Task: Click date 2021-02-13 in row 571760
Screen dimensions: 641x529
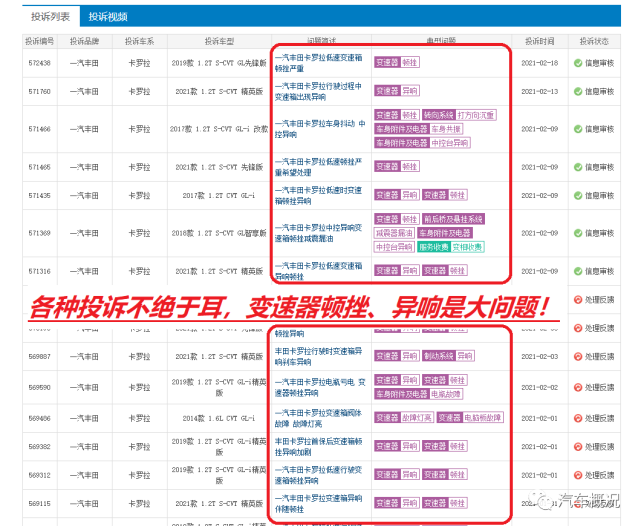Action: point(540,92)
